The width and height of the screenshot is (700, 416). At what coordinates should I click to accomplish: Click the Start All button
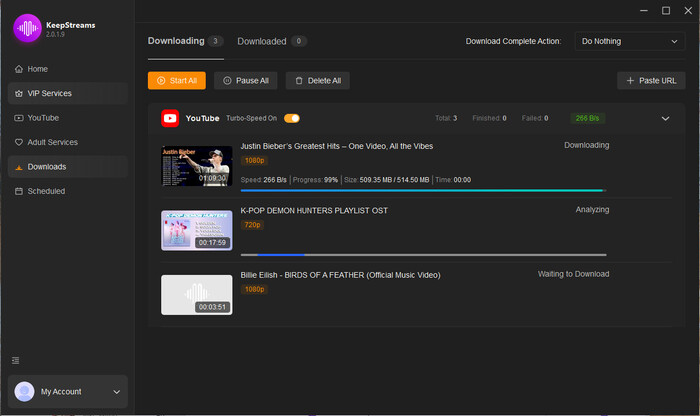coord(177,81)
